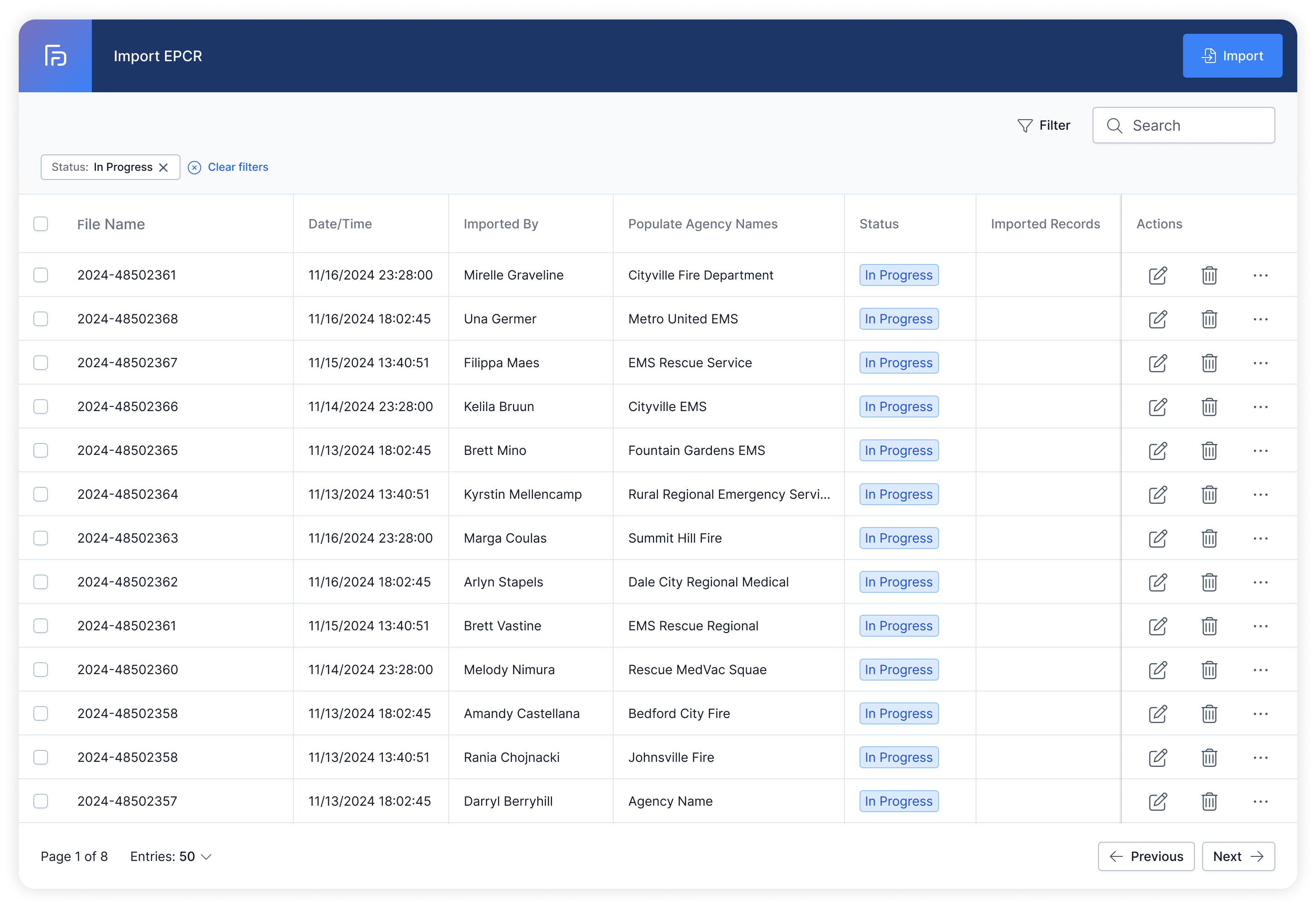This screenshot has width=1316, height=908.
Task: Open more options for Summit Hill Fire row
Action: 1260,538
